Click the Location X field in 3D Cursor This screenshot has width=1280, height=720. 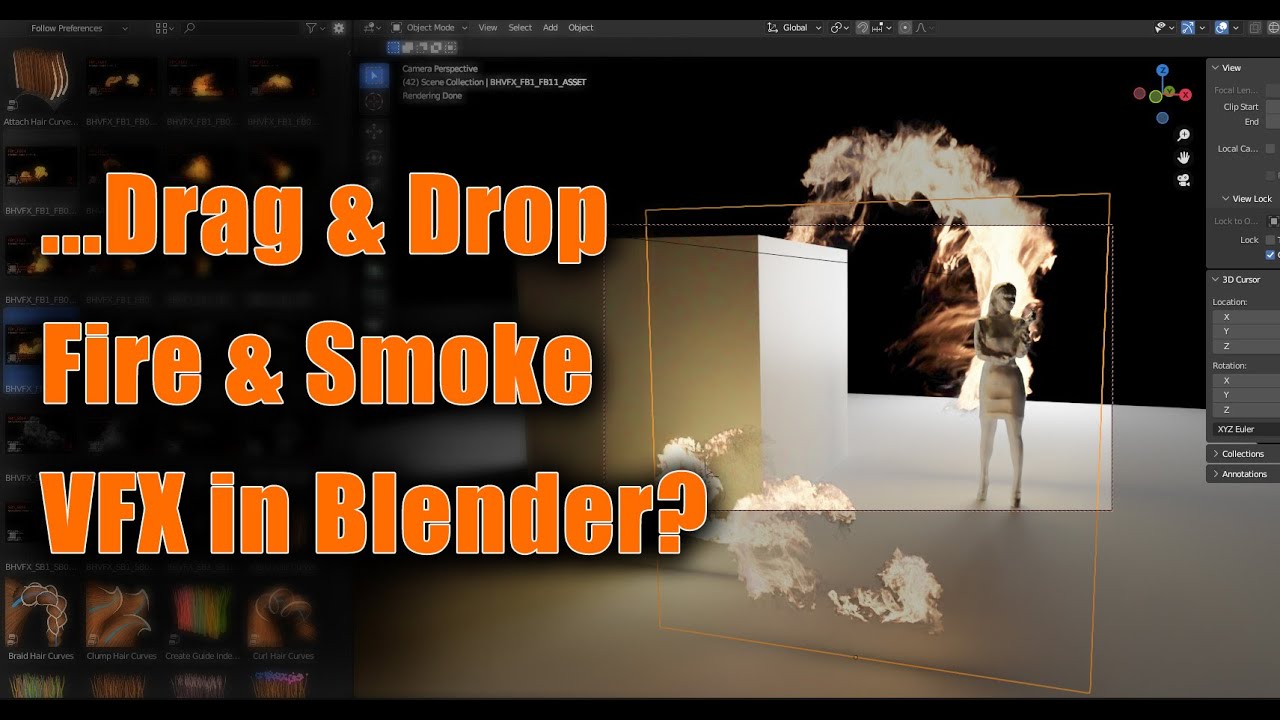click(x=1246, y=317)
